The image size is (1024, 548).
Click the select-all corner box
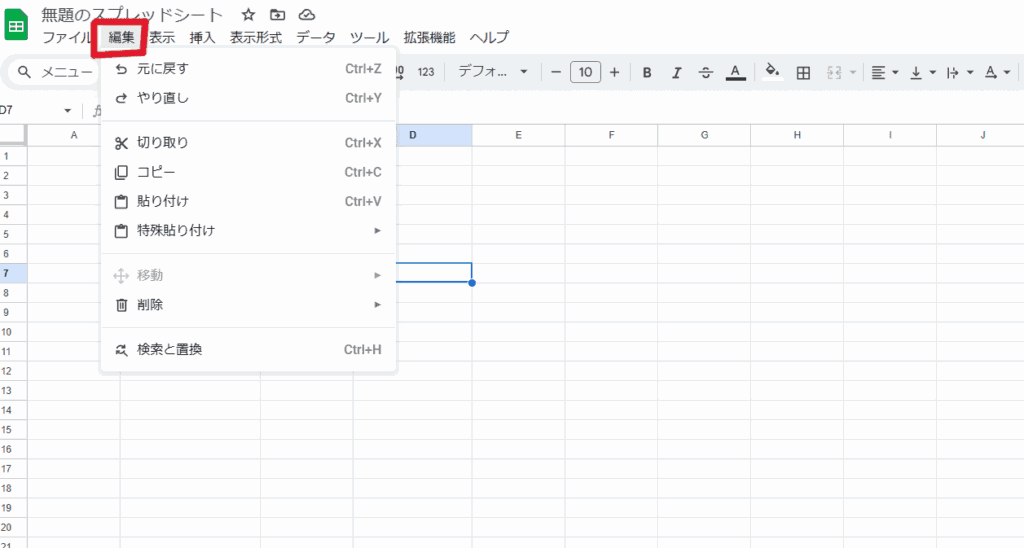click(x=13, y=135)
